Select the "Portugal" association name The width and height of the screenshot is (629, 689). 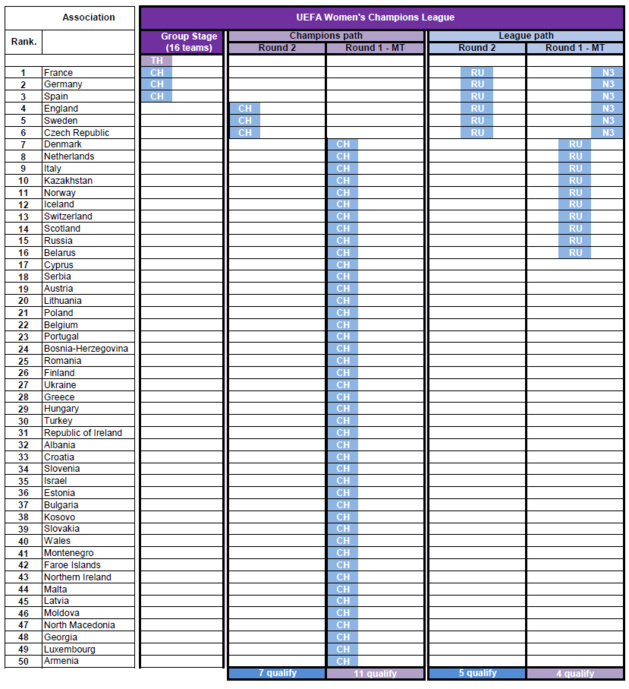[61, 337]
